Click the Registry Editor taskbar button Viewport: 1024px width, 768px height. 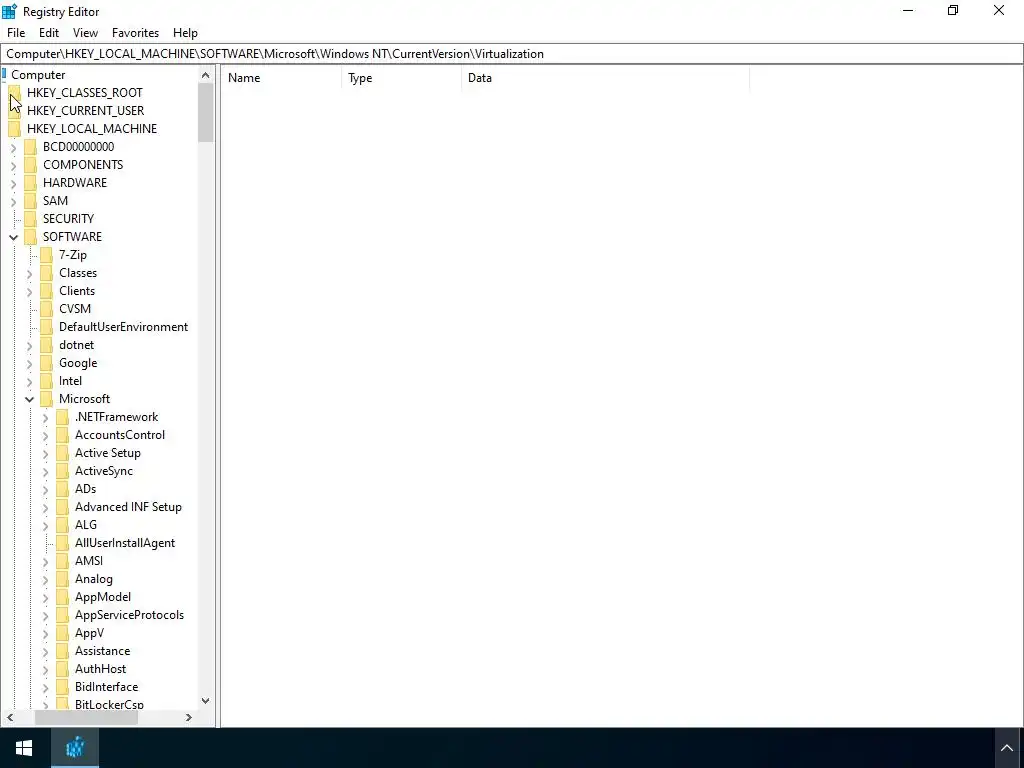click(75, 748)
